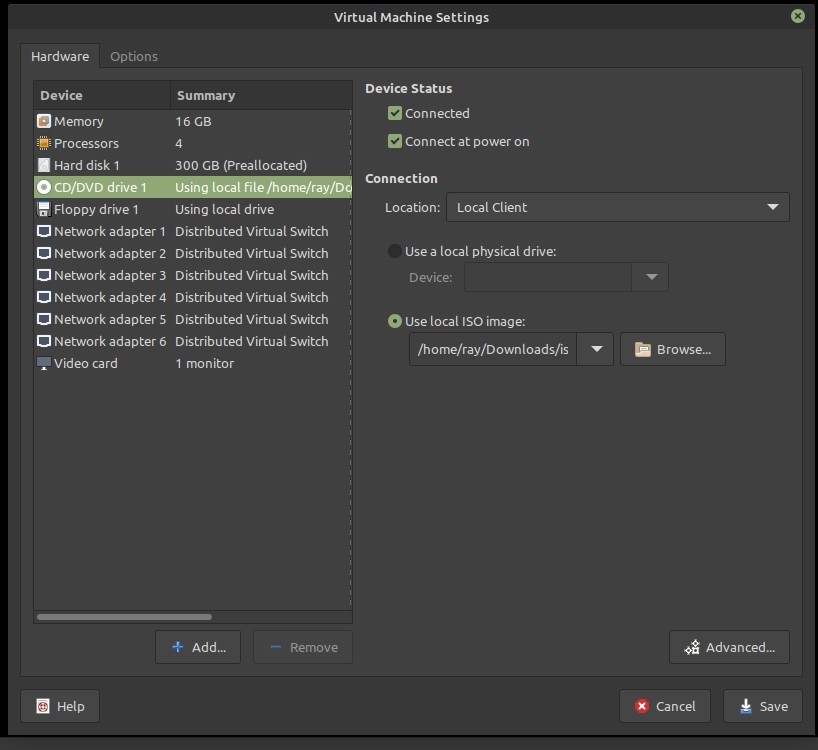Click the folder icon on the Browse button
This screenshot has width=818, height=750.
pyautogui.click(x=642, y=349)
